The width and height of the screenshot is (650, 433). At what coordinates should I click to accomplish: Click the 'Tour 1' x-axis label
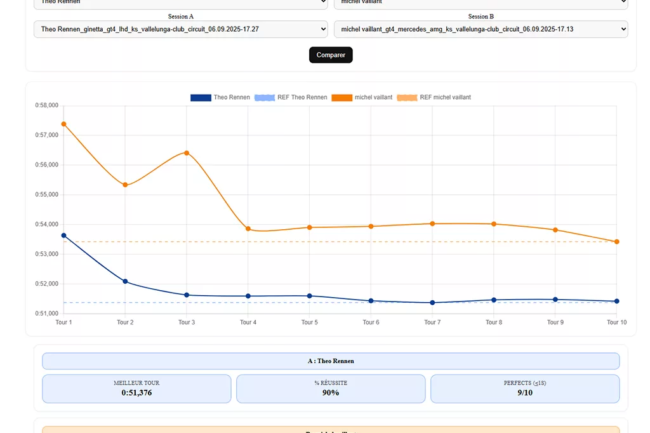64,322
